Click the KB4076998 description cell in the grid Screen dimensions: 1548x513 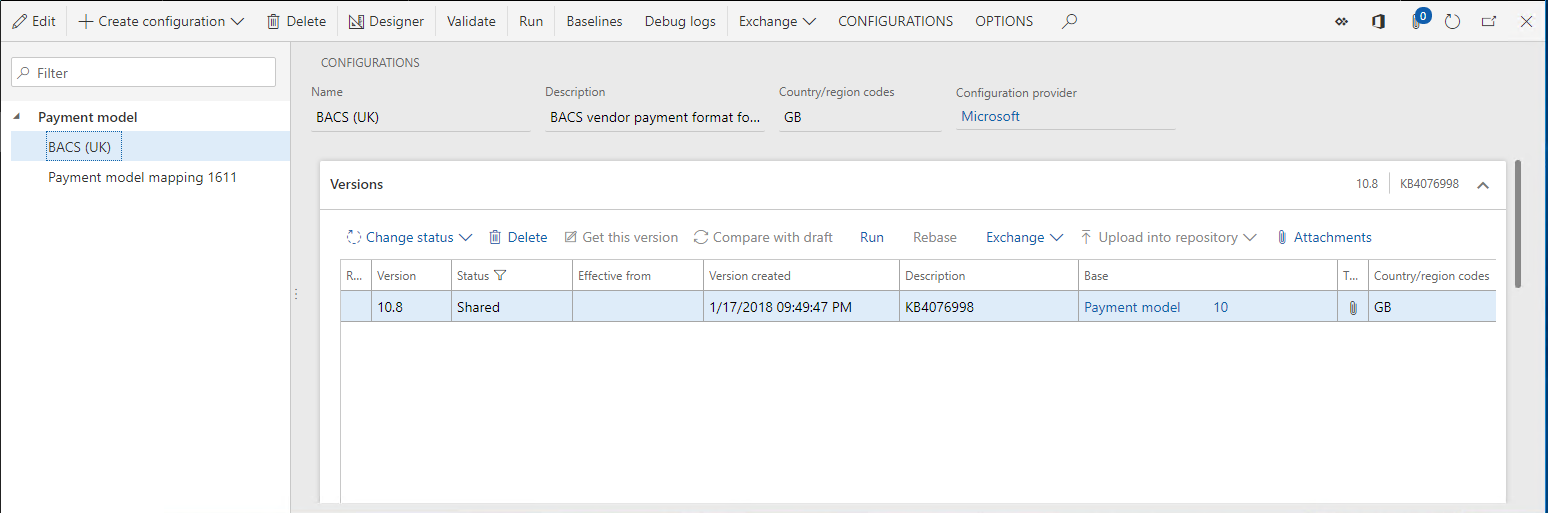point(989,307)
